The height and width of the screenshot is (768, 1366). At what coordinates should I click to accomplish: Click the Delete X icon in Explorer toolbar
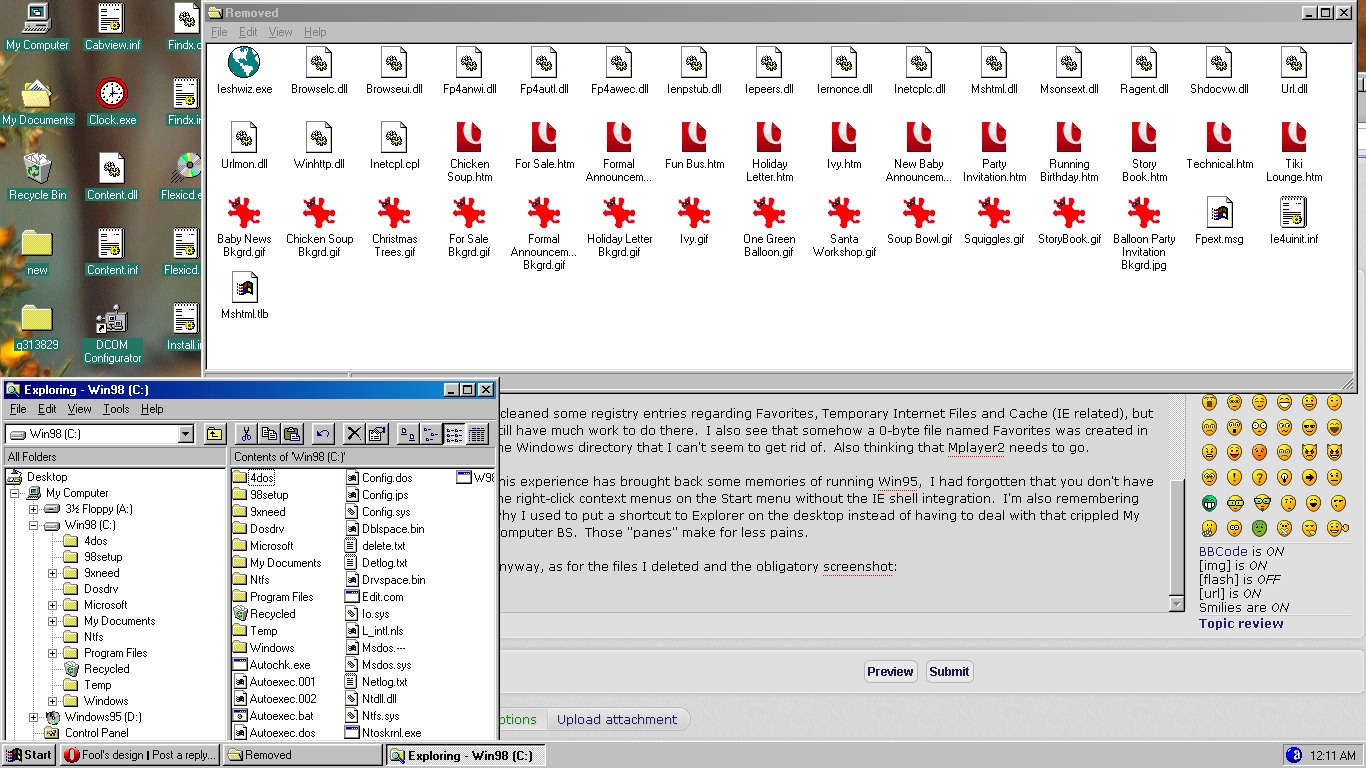pyautogui.click(x=354, y=434)
